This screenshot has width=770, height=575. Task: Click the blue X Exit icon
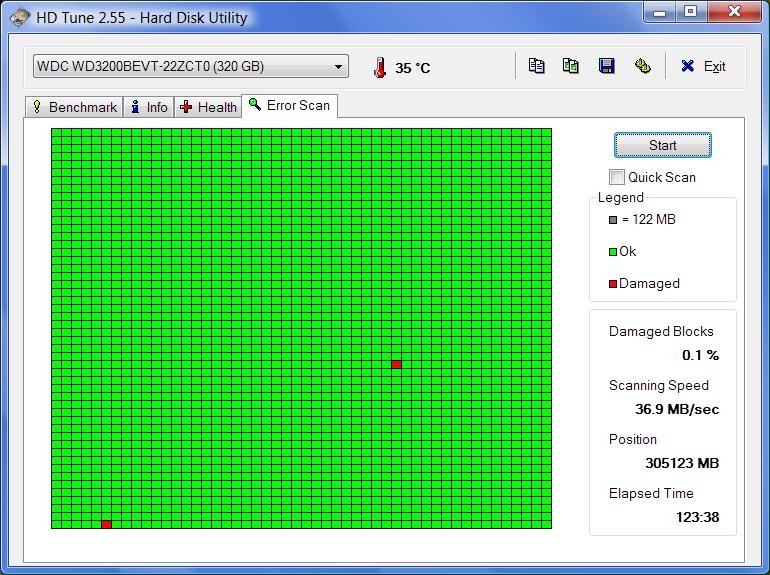pyautogui.click(x=688, y=66)
